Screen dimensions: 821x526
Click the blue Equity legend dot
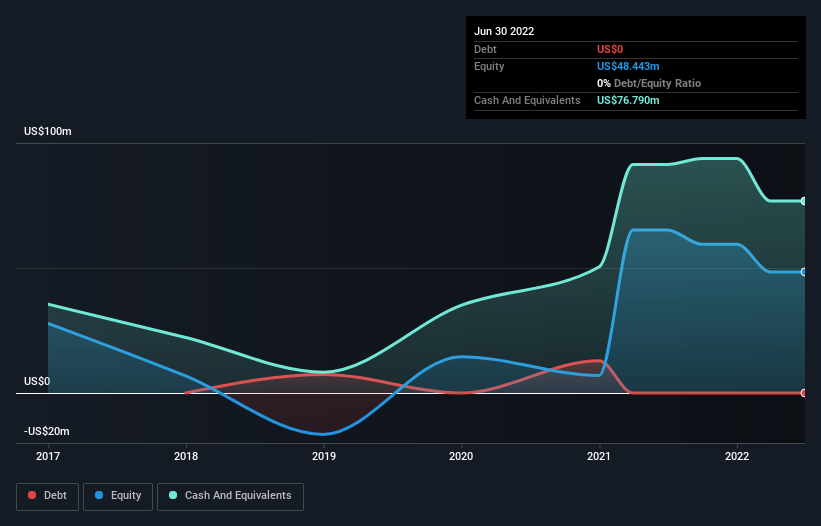pos(99,495)
